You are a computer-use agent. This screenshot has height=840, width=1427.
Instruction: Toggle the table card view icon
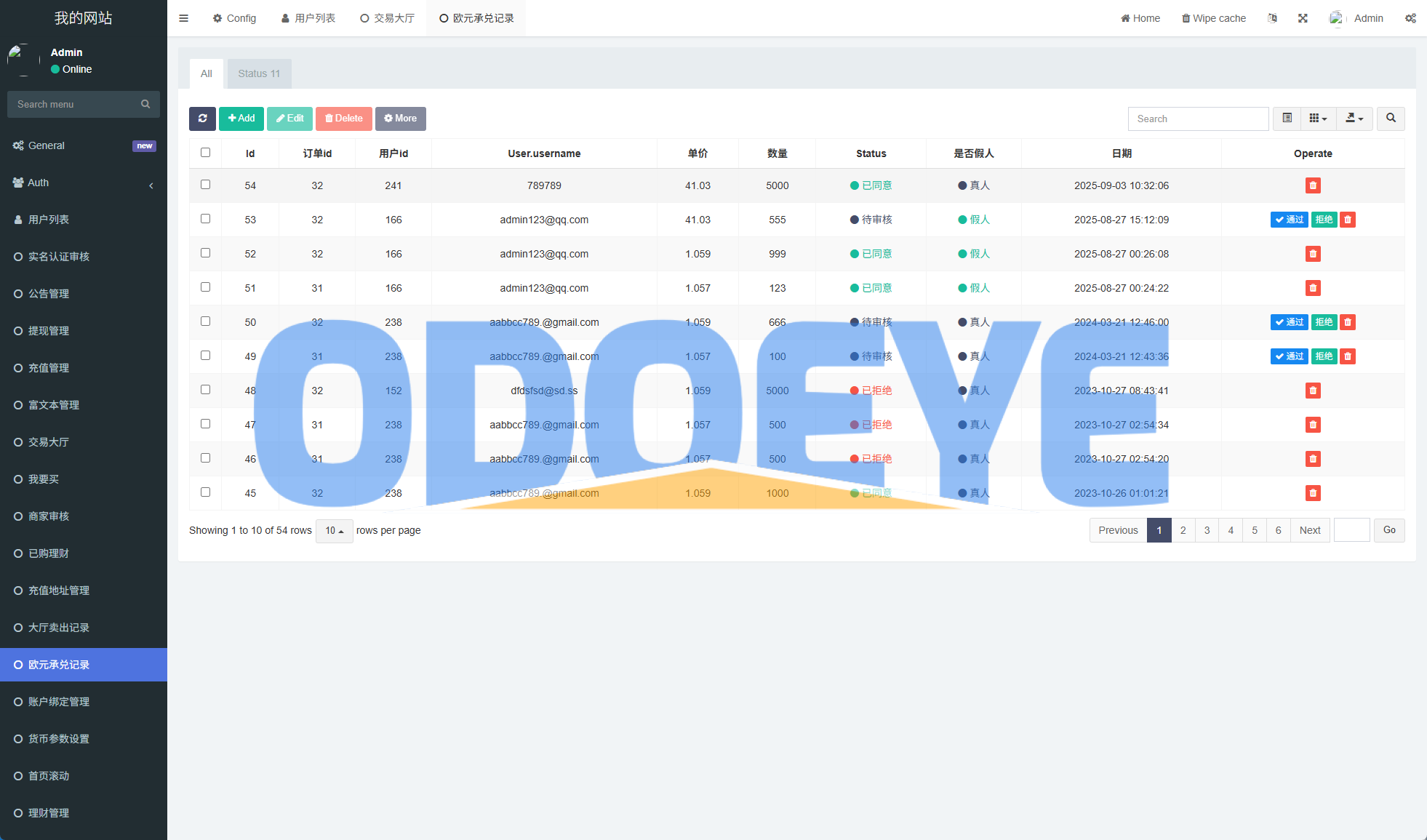click(x=1287, y=119)
